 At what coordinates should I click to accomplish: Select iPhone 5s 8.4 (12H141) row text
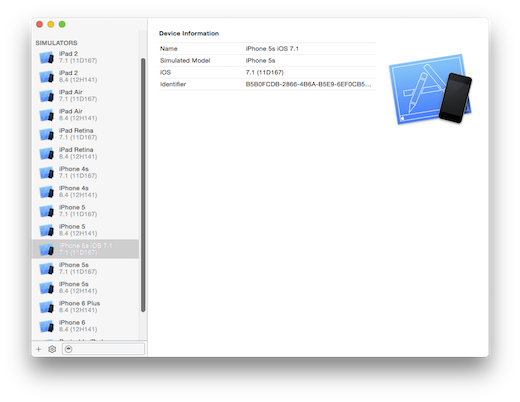(x=78, y=287)
